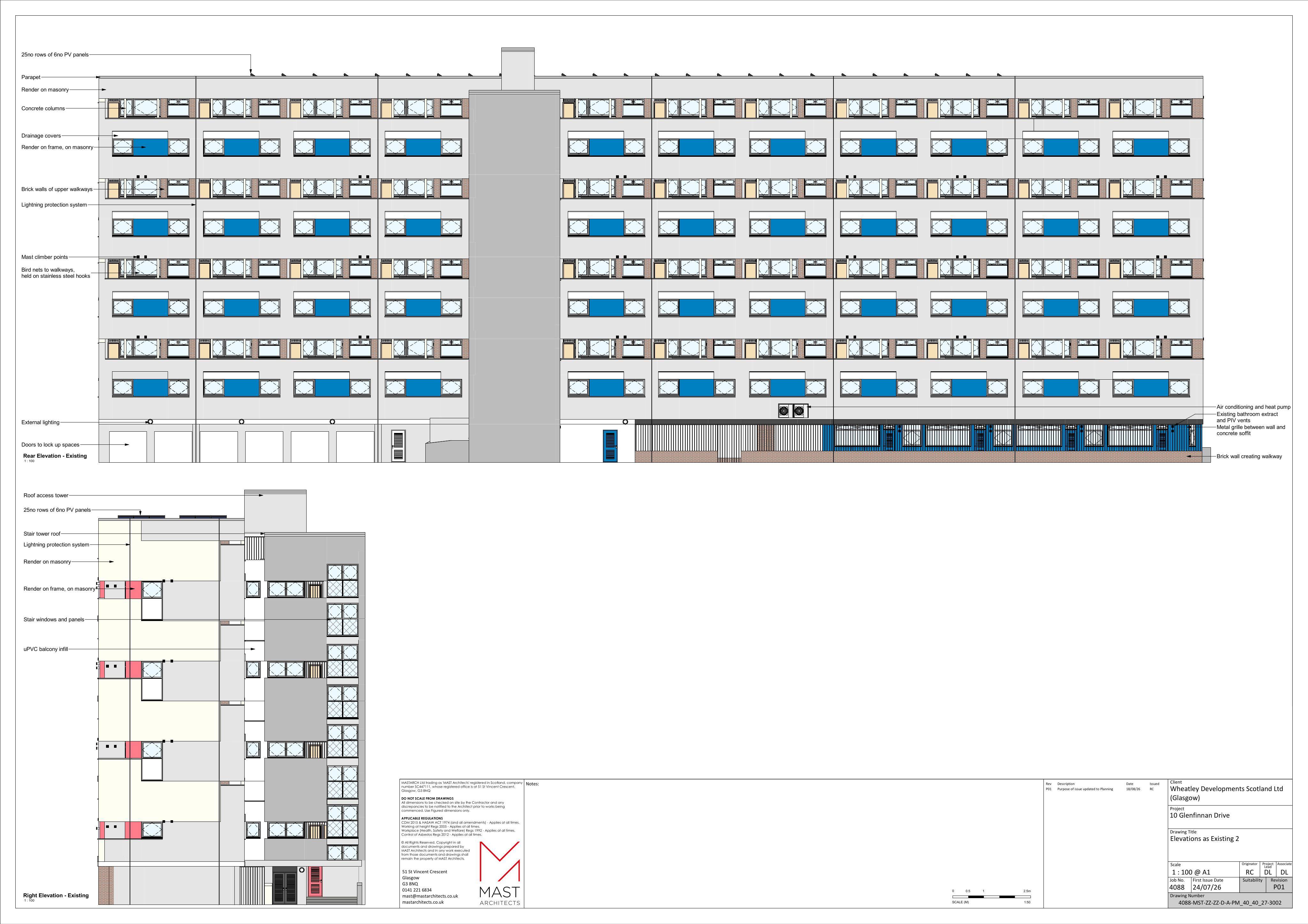
Task: Click the 'External lighting' label
Action: (41, 422)
